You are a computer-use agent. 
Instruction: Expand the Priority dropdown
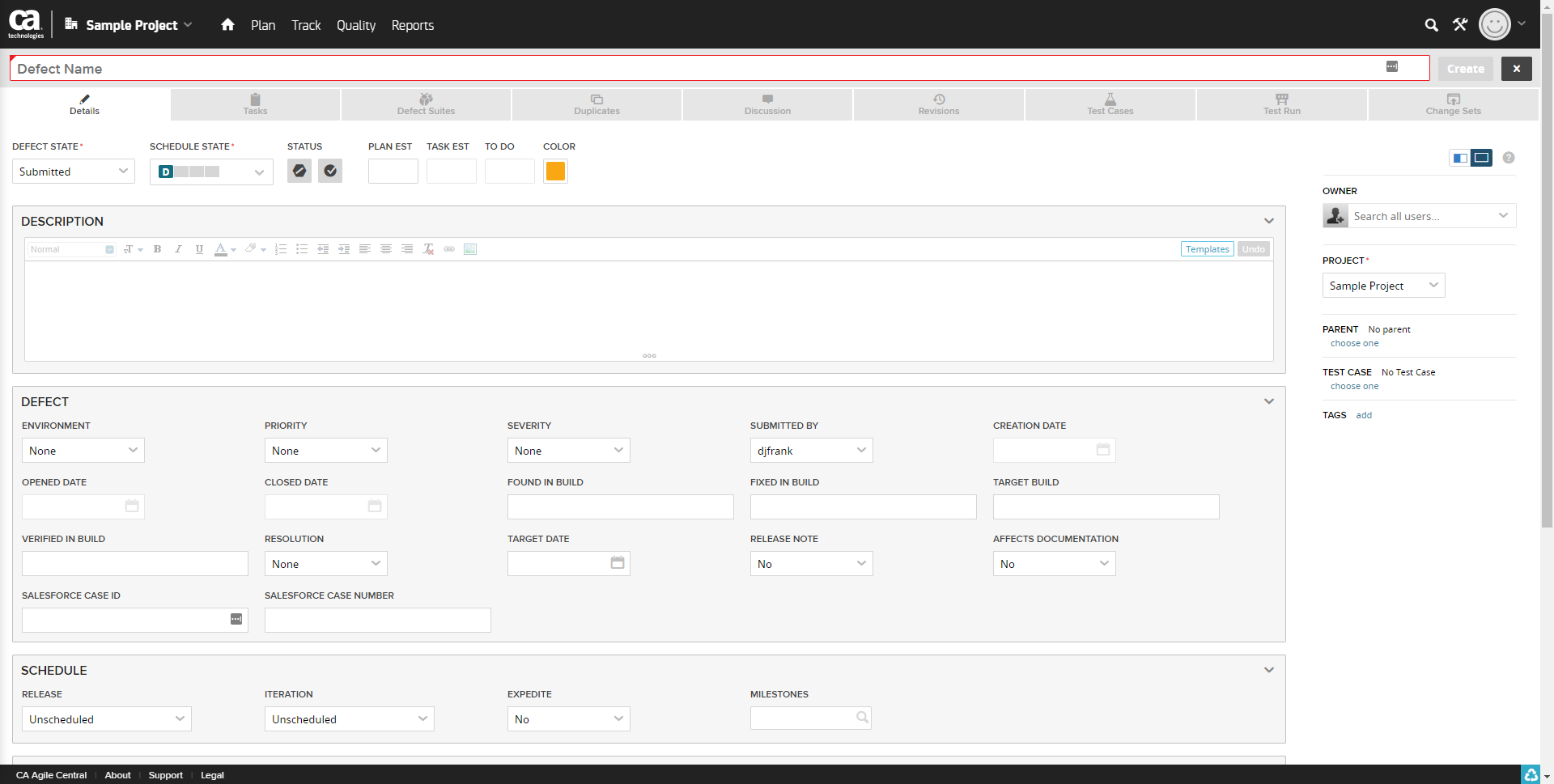tap(325, 451)
